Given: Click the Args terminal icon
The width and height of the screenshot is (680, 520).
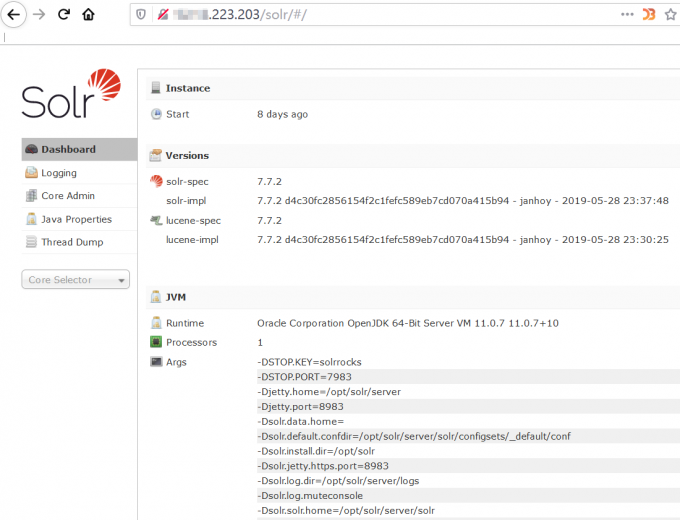Looking at the screenshot, I should 156,361.
